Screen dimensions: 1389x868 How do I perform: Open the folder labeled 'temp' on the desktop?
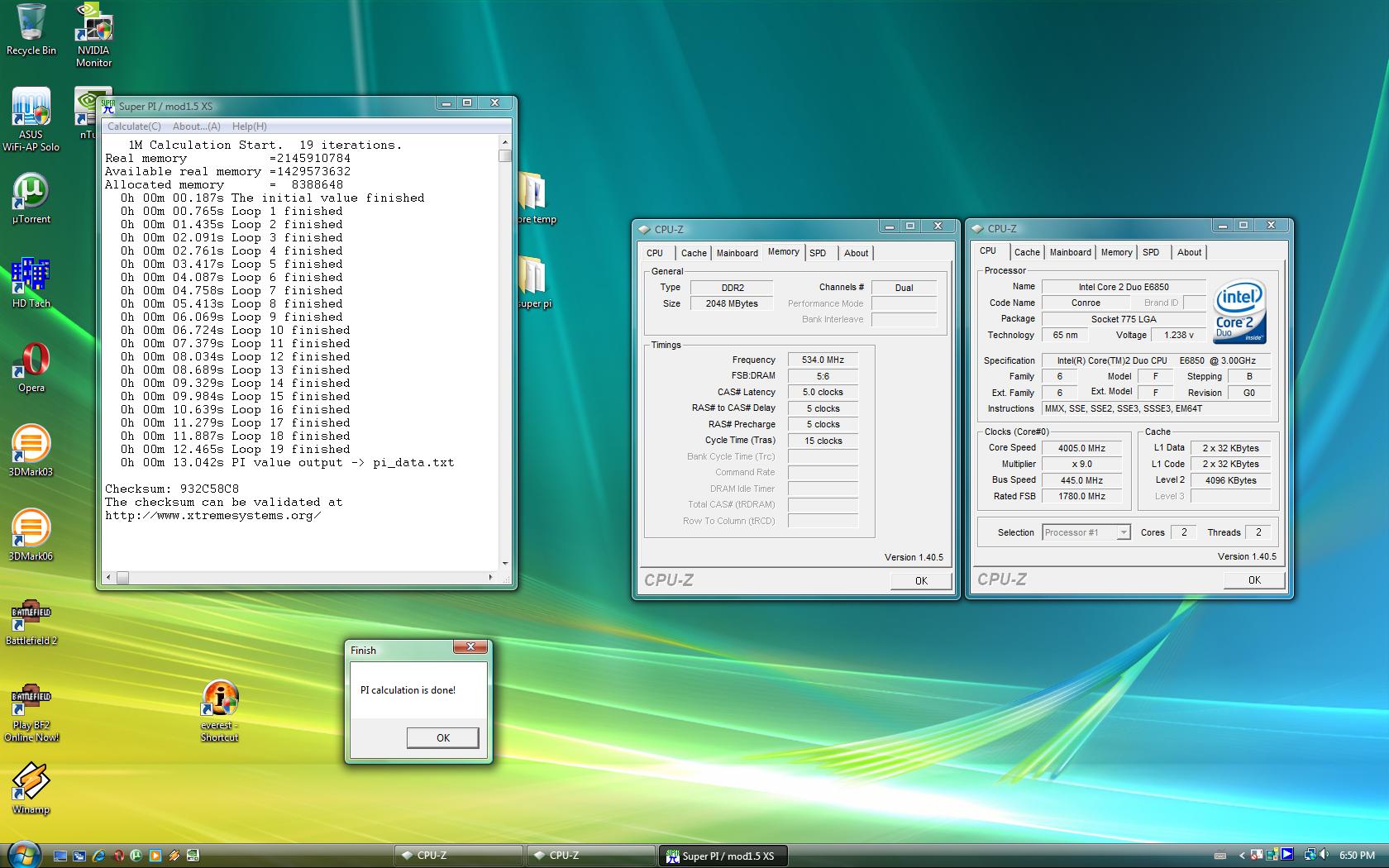pos(535,198)
